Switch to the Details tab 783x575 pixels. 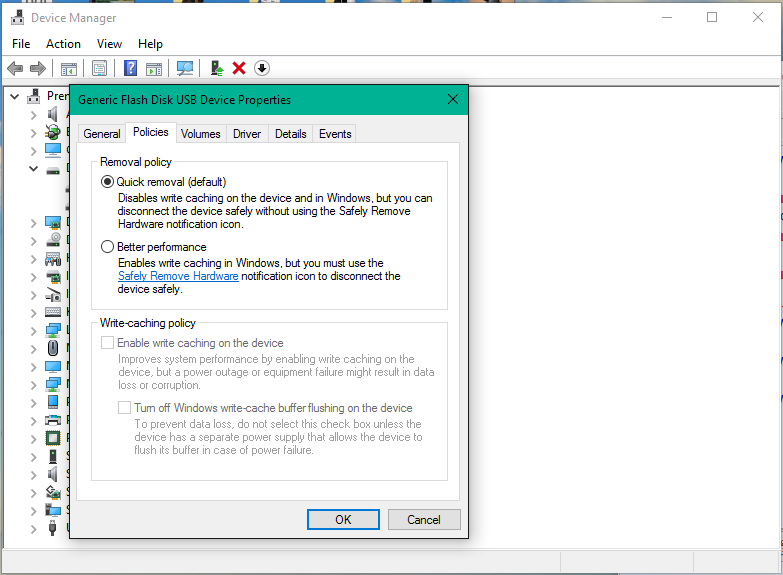(291, 134)
